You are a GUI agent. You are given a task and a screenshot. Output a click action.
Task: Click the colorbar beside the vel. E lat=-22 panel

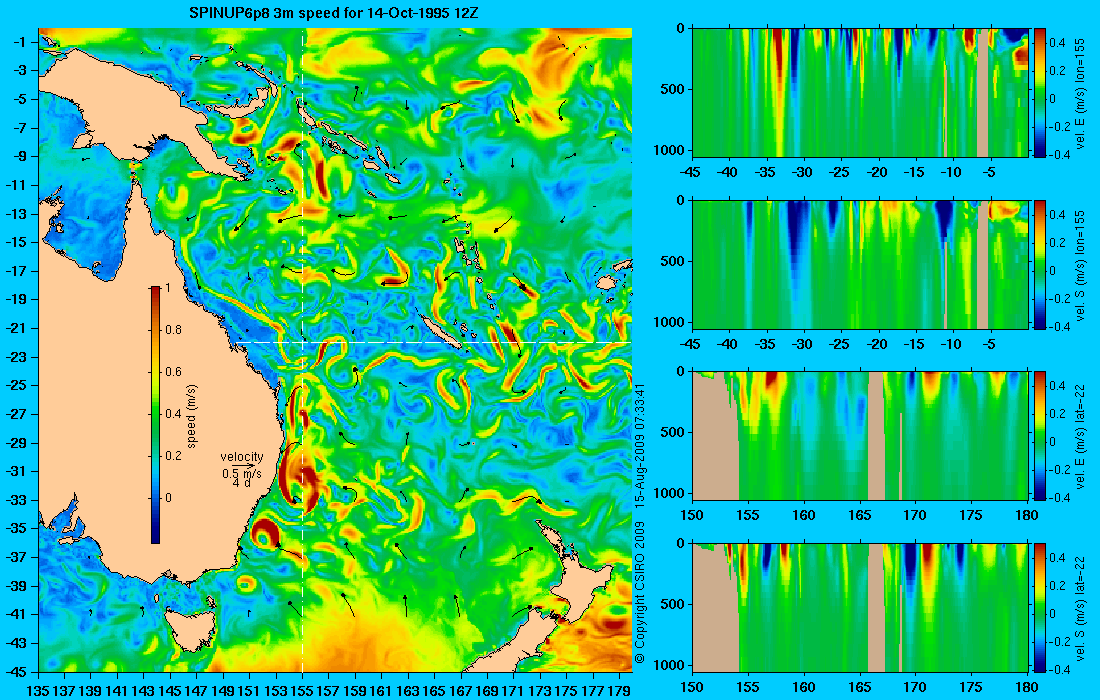(1040, 436)
